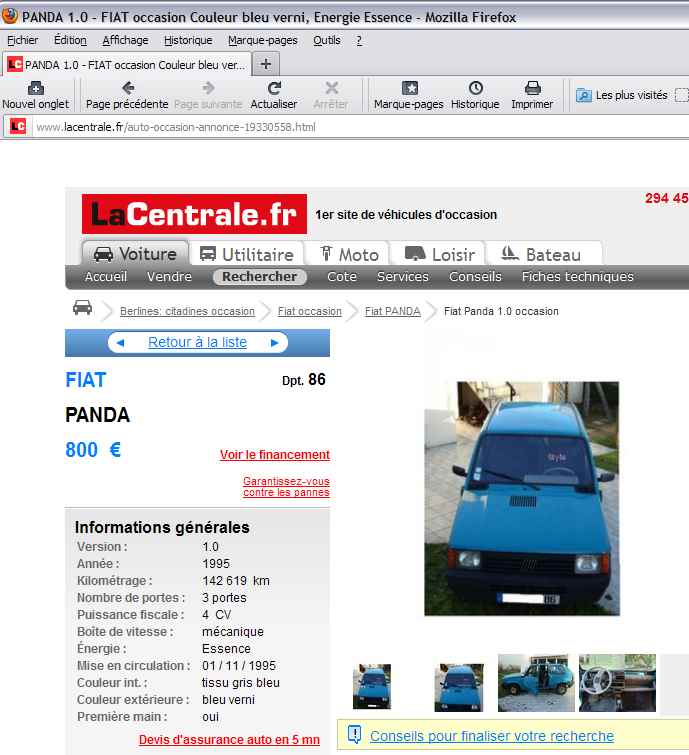Open a new tab with plus button
This screenshot has height=755, width=689.
point(266,64)
